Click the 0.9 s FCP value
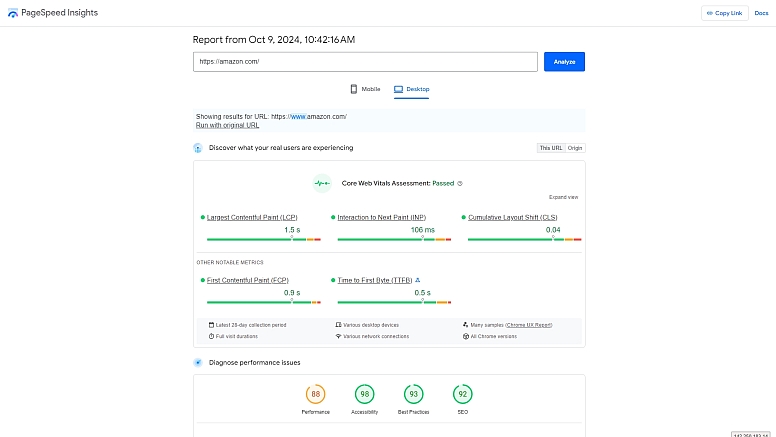This screenshot has width=776, height=437. (x=292, y=293)
